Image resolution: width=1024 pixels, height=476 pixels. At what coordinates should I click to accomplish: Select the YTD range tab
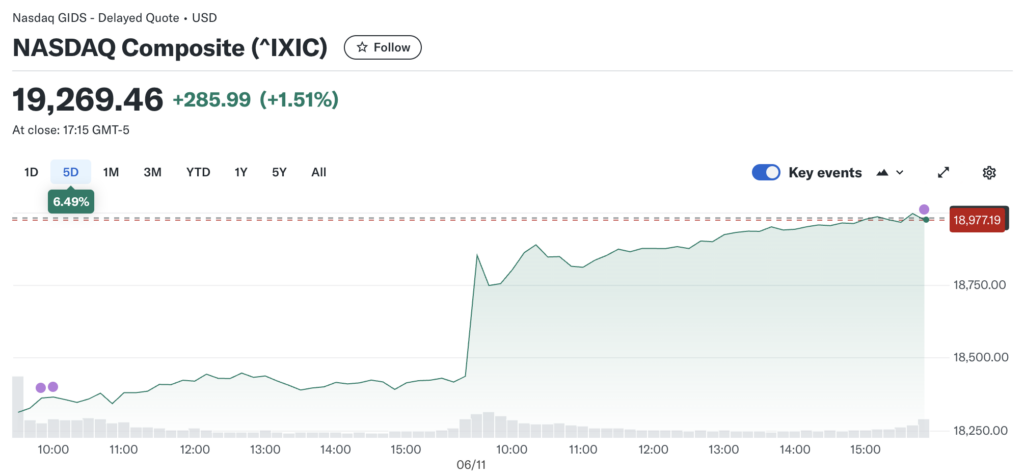click(198, 172)
